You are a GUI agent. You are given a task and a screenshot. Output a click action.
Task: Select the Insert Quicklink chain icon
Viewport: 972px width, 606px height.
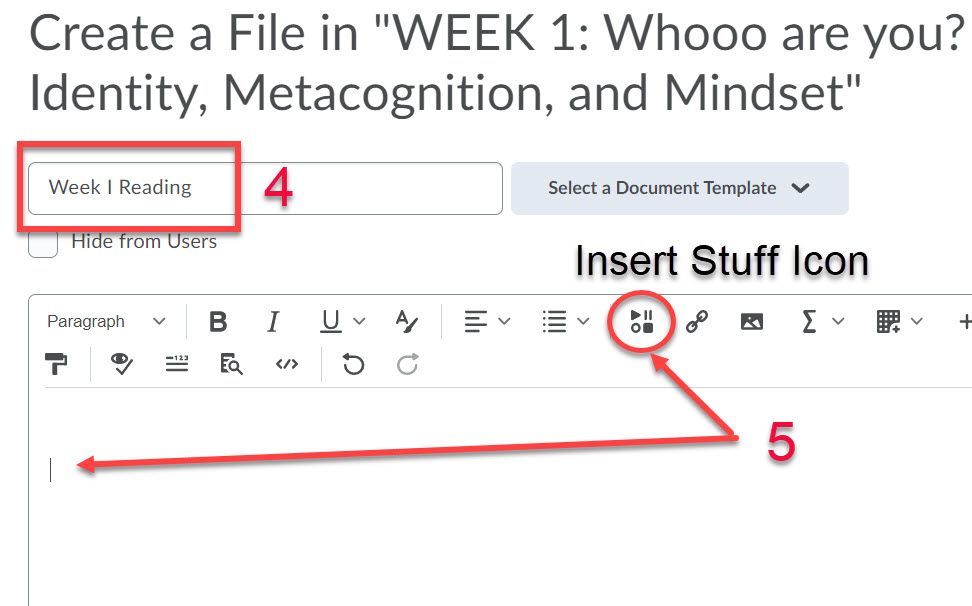click(x=697, y=321)
